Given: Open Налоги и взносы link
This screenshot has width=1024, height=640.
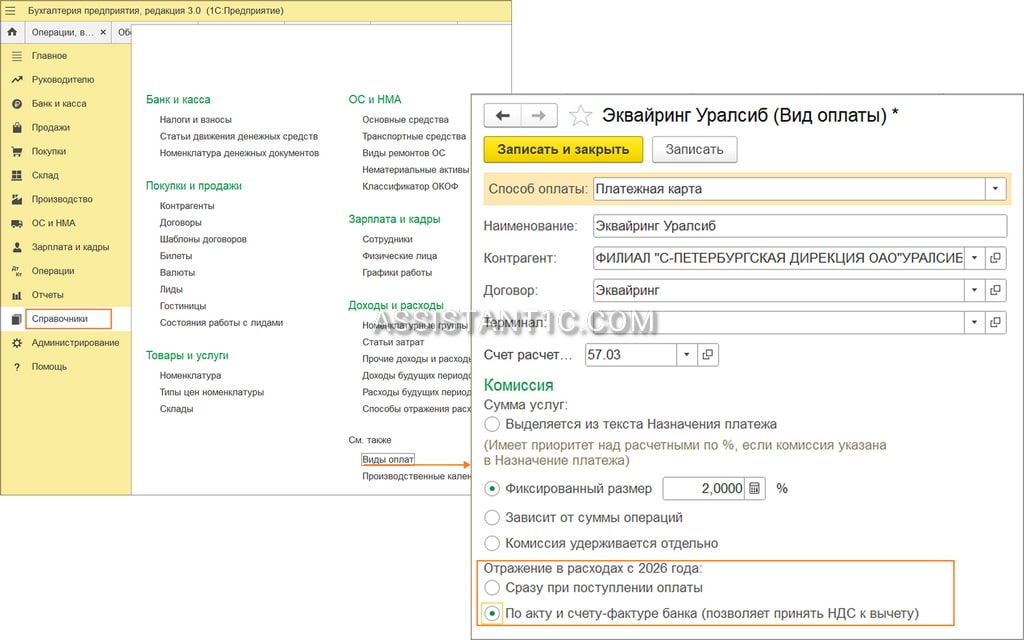Looking at the screenshot, I should [195, 120].
